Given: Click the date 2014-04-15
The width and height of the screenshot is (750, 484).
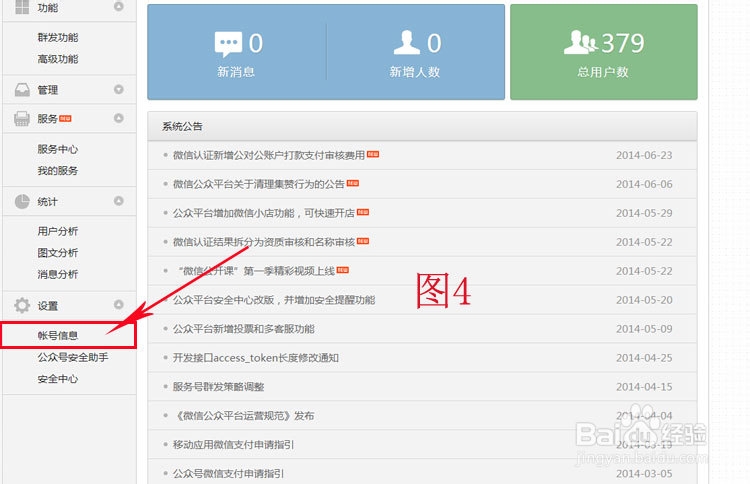Looking at the screenshot, I should coord(644,386).
